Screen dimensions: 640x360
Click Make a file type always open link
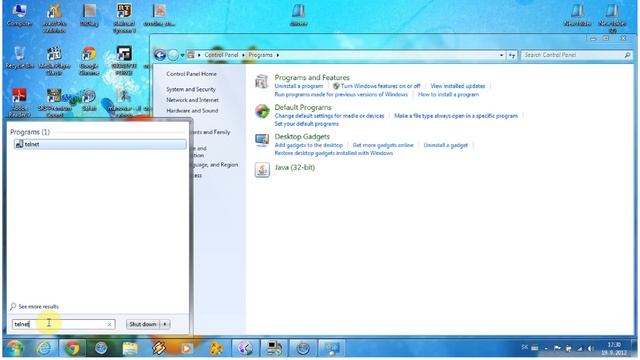[x=456, y=116]
